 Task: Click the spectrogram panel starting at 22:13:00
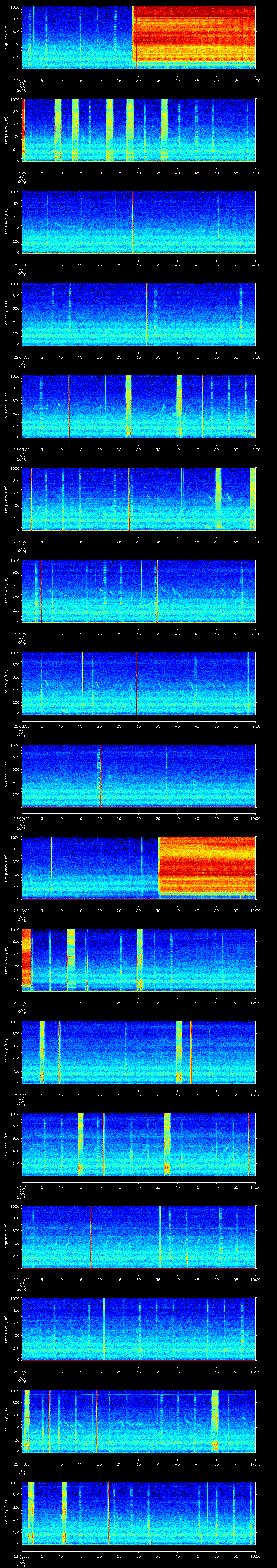(139, 1144)
